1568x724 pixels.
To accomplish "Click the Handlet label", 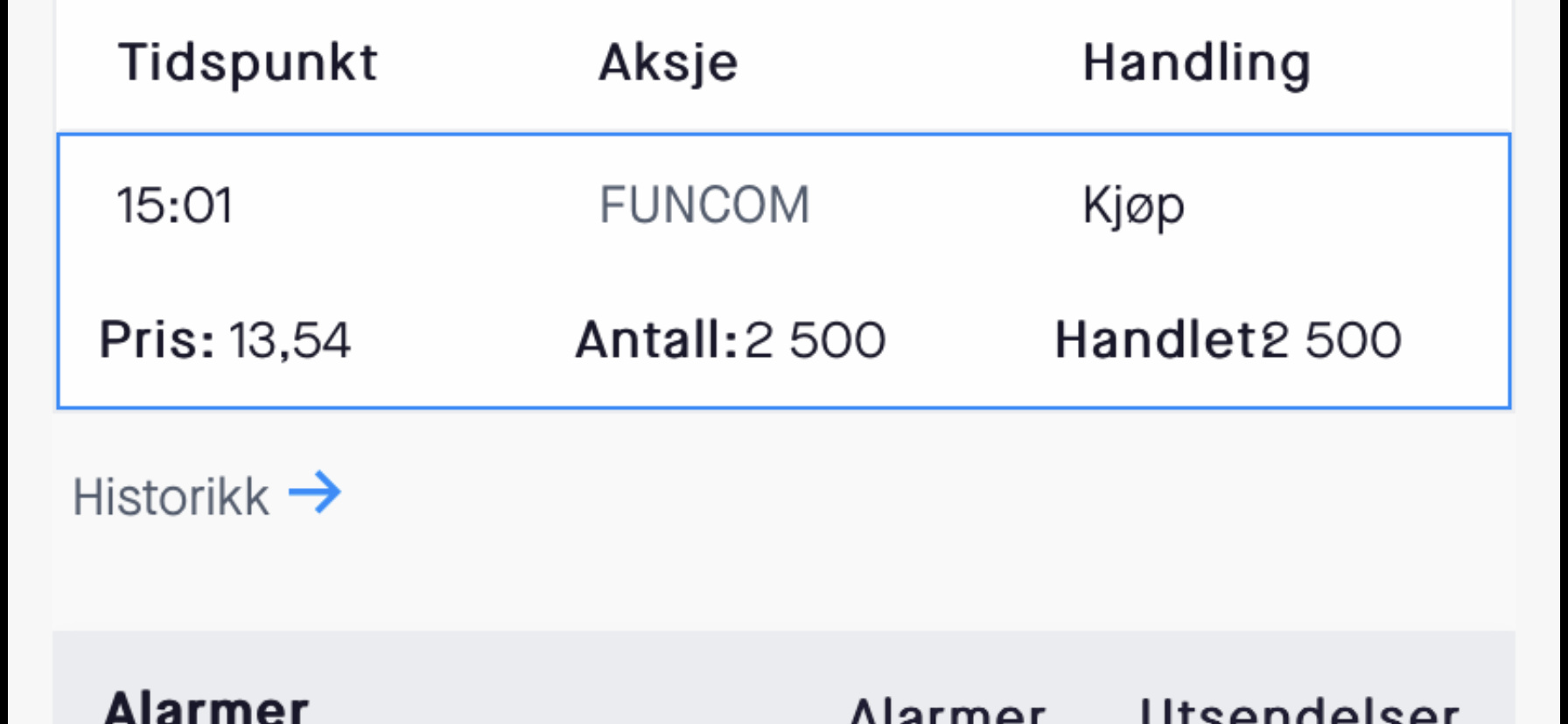I will pyautogui.click(x=1157, y=340).
